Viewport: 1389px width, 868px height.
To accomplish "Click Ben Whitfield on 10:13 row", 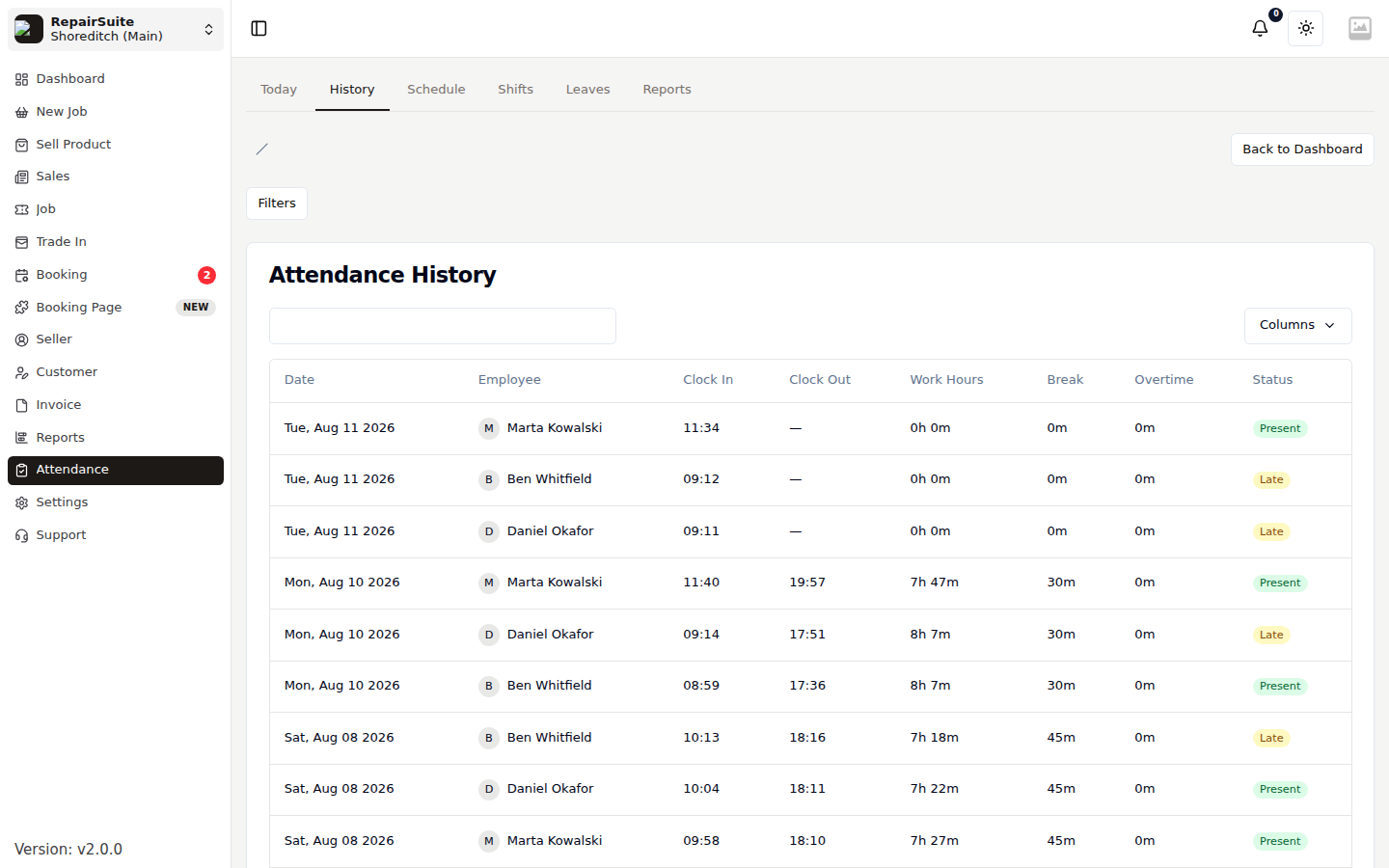I will click(x=550, y=738).
